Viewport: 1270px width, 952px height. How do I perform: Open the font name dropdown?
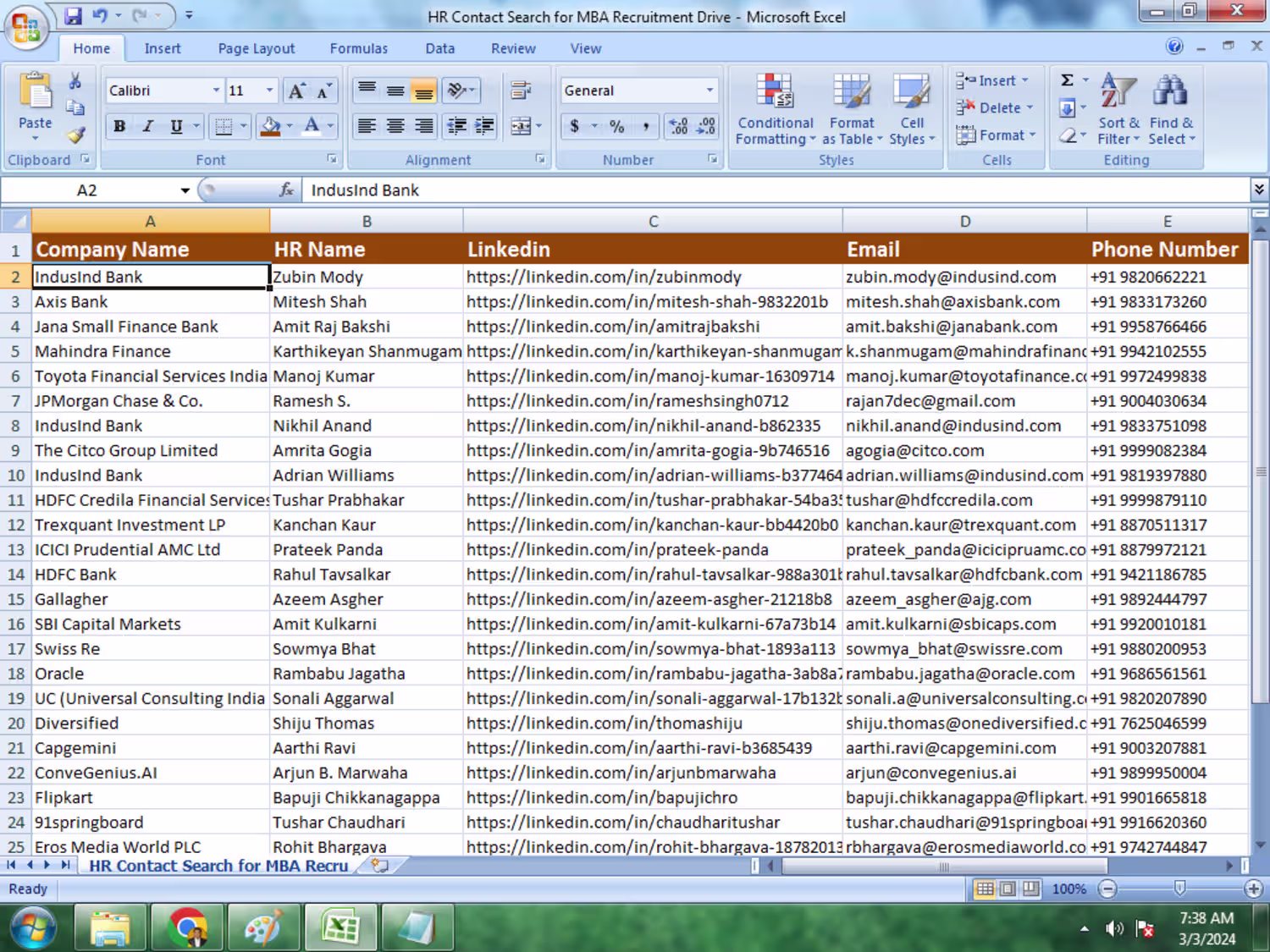(217, 91)
